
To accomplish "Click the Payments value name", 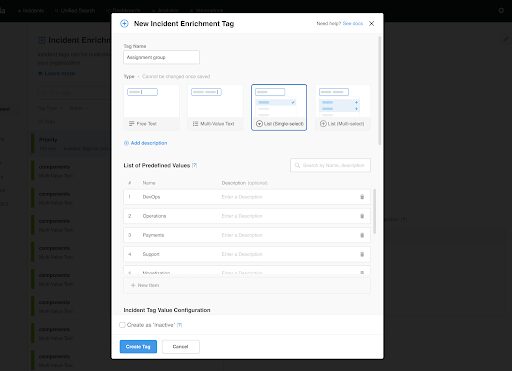I will (153, 235).
